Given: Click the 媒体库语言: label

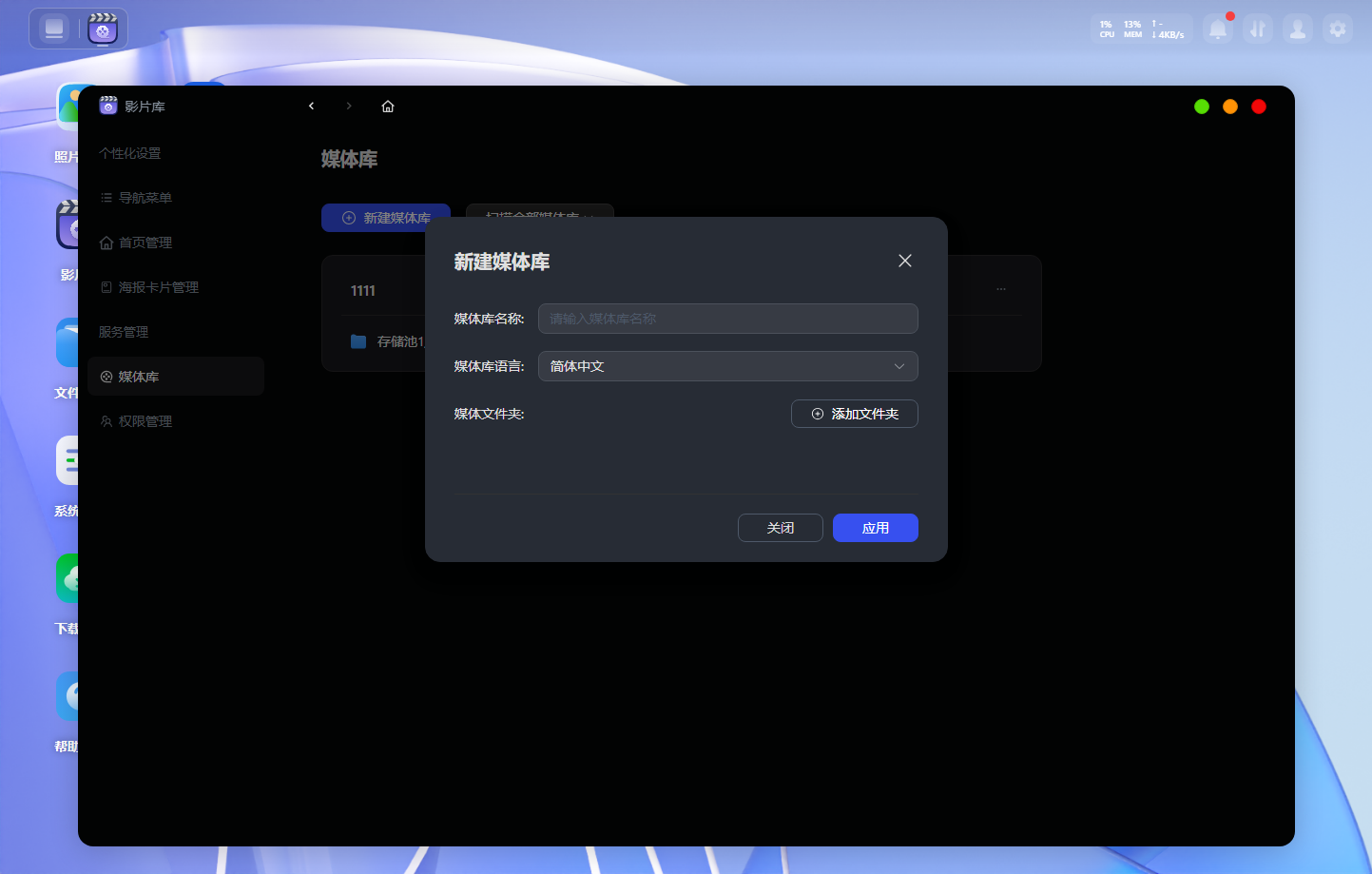Looking at the screenshot, I should [490, 366].
